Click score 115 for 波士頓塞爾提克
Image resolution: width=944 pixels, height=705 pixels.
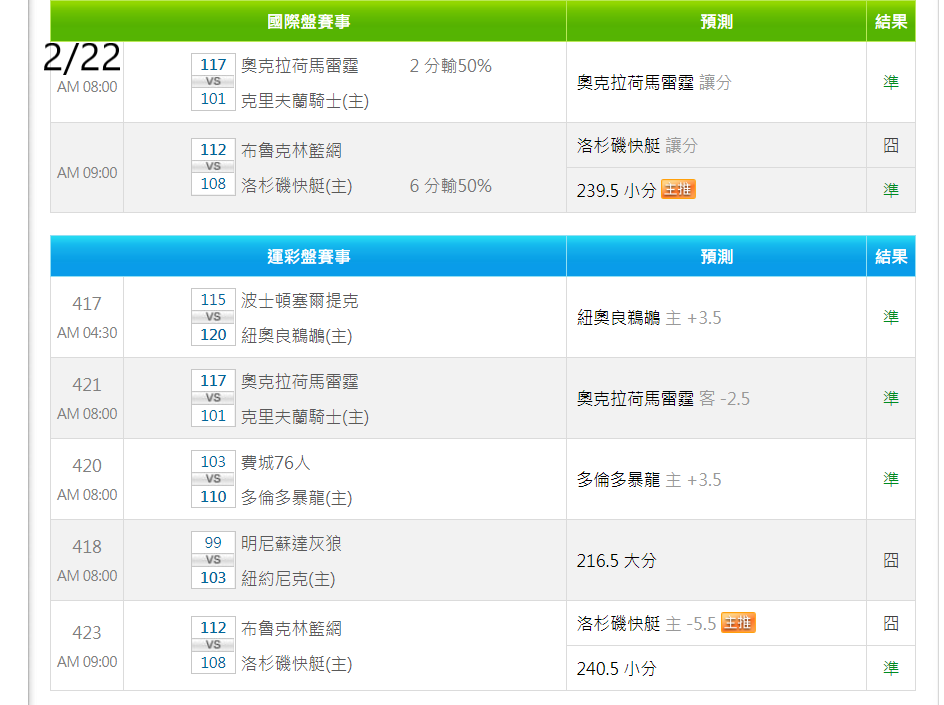coord(213,300)
